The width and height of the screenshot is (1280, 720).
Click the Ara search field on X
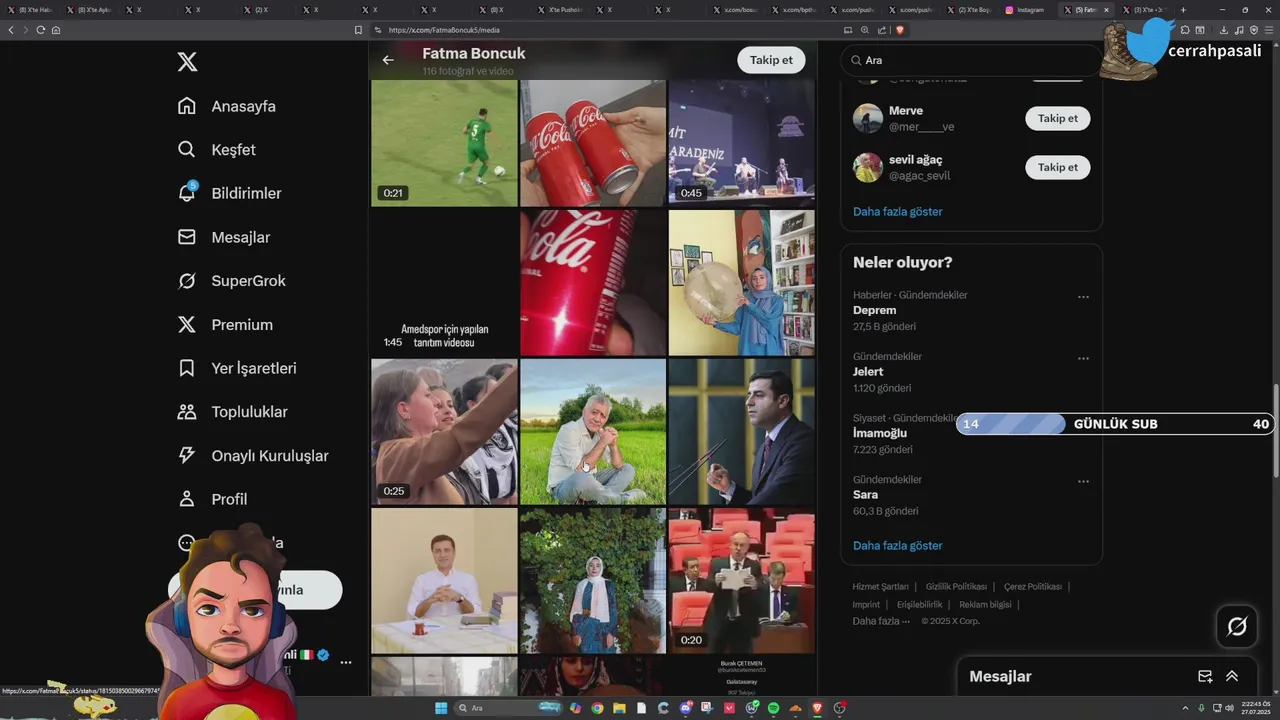click(971, 60)
